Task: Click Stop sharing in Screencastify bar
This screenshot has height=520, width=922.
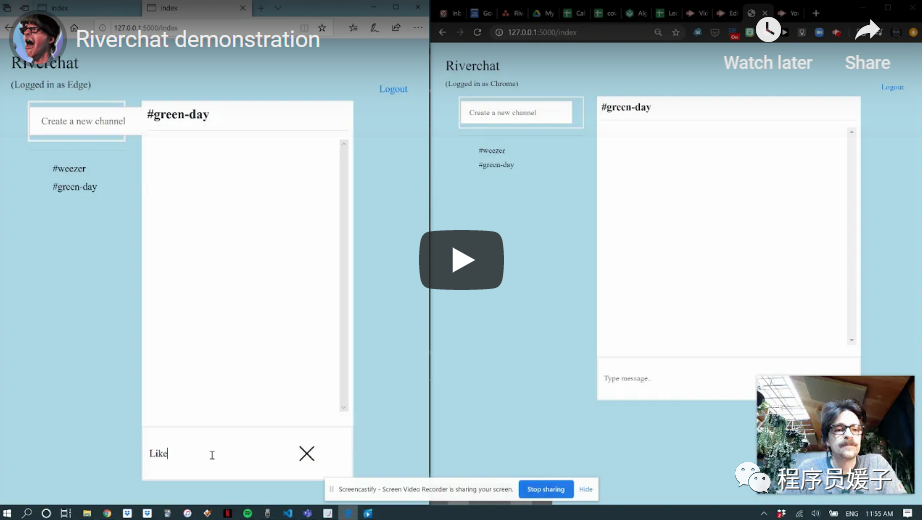Action: point(546,489)
